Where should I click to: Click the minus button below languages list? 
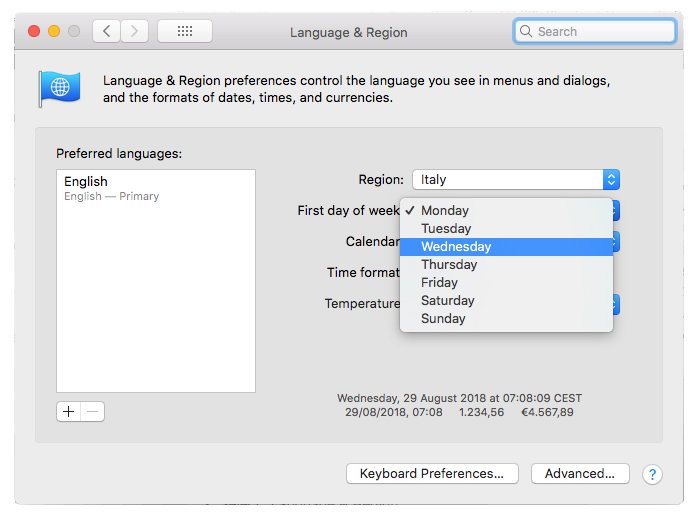tap(92, 412)
